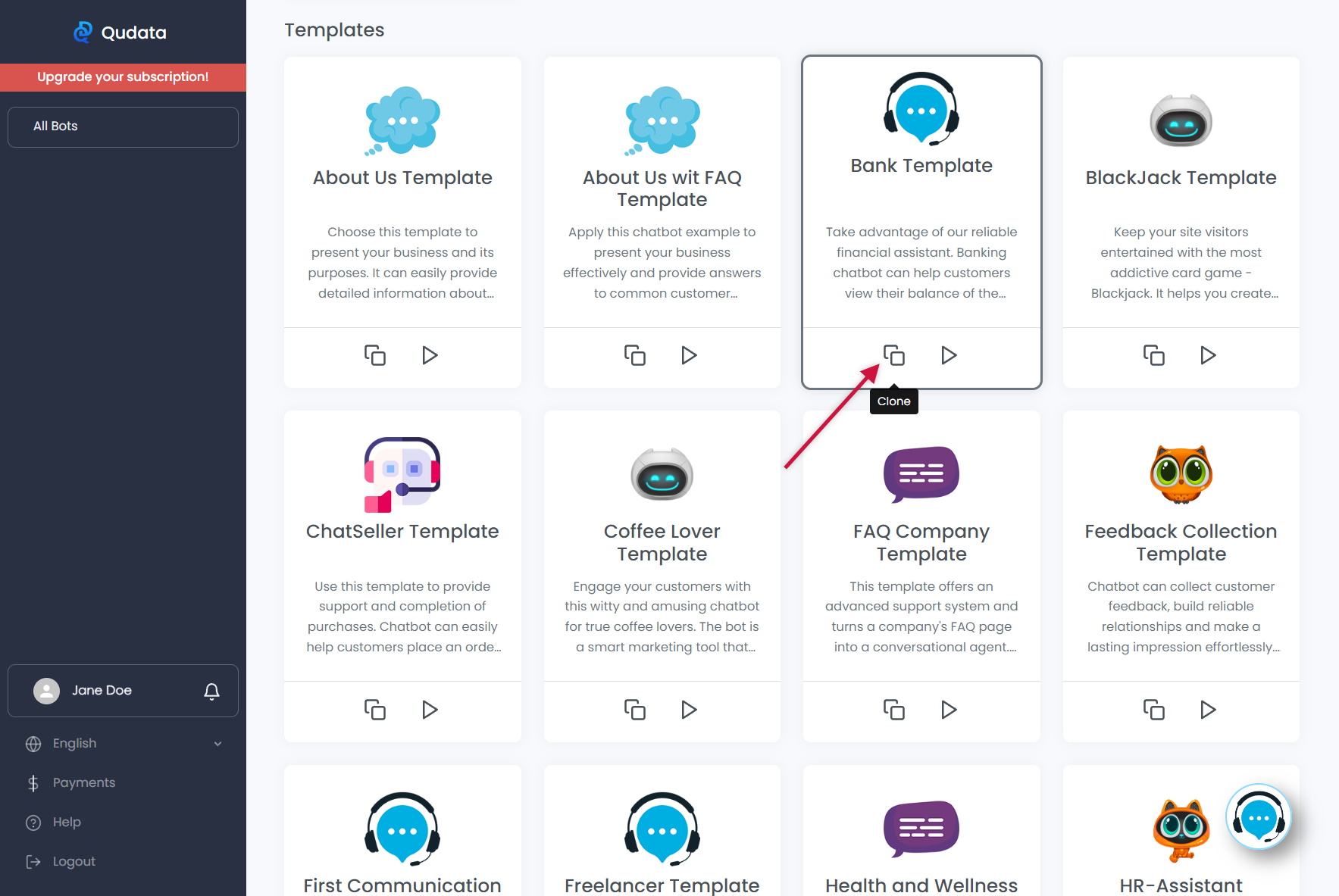Clone the Bank Template
This screenshot has height=896, width=1339.
pos(894,355)
